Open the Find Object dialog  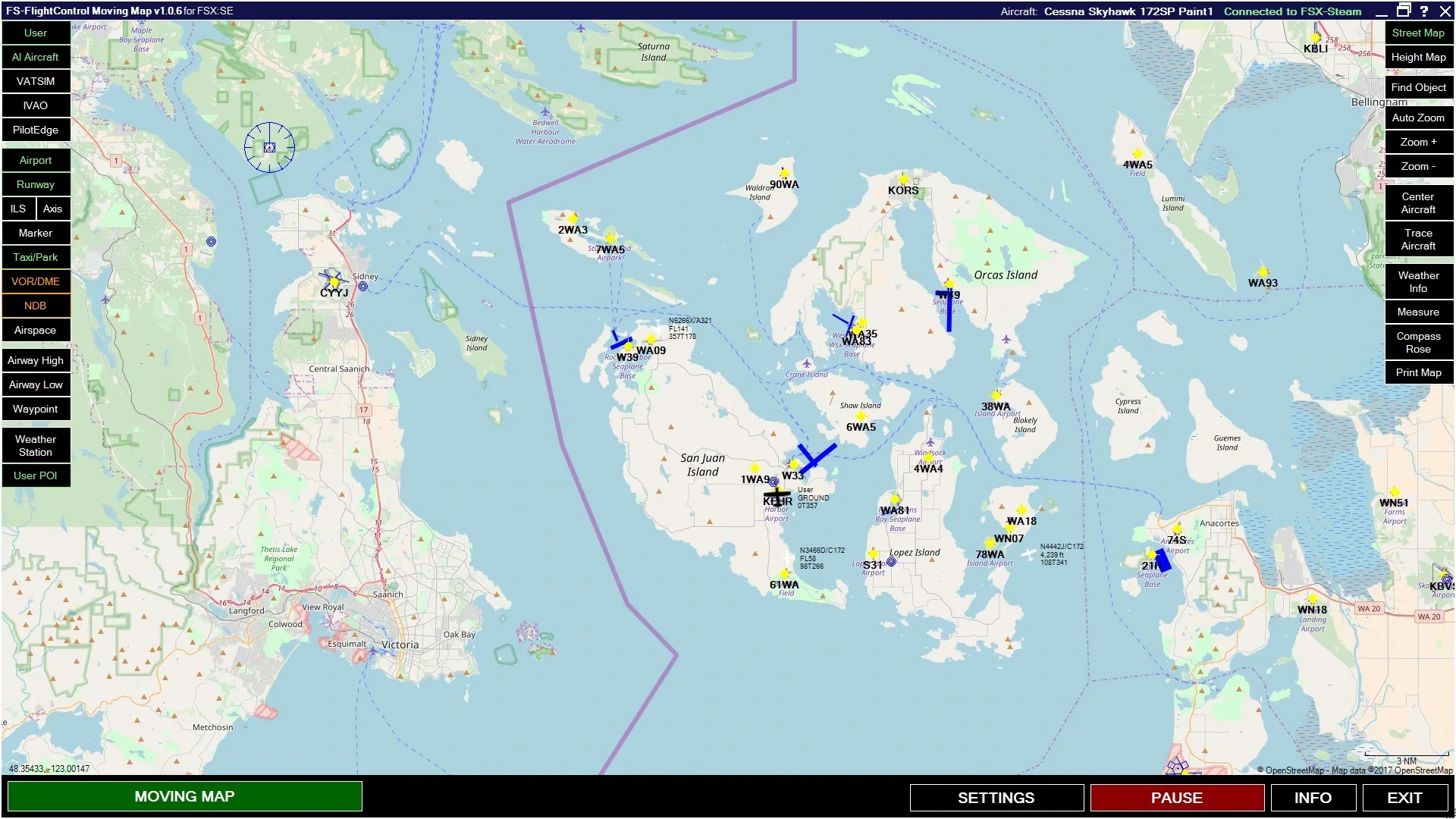pyautogui.click(x=1418, y=87)
